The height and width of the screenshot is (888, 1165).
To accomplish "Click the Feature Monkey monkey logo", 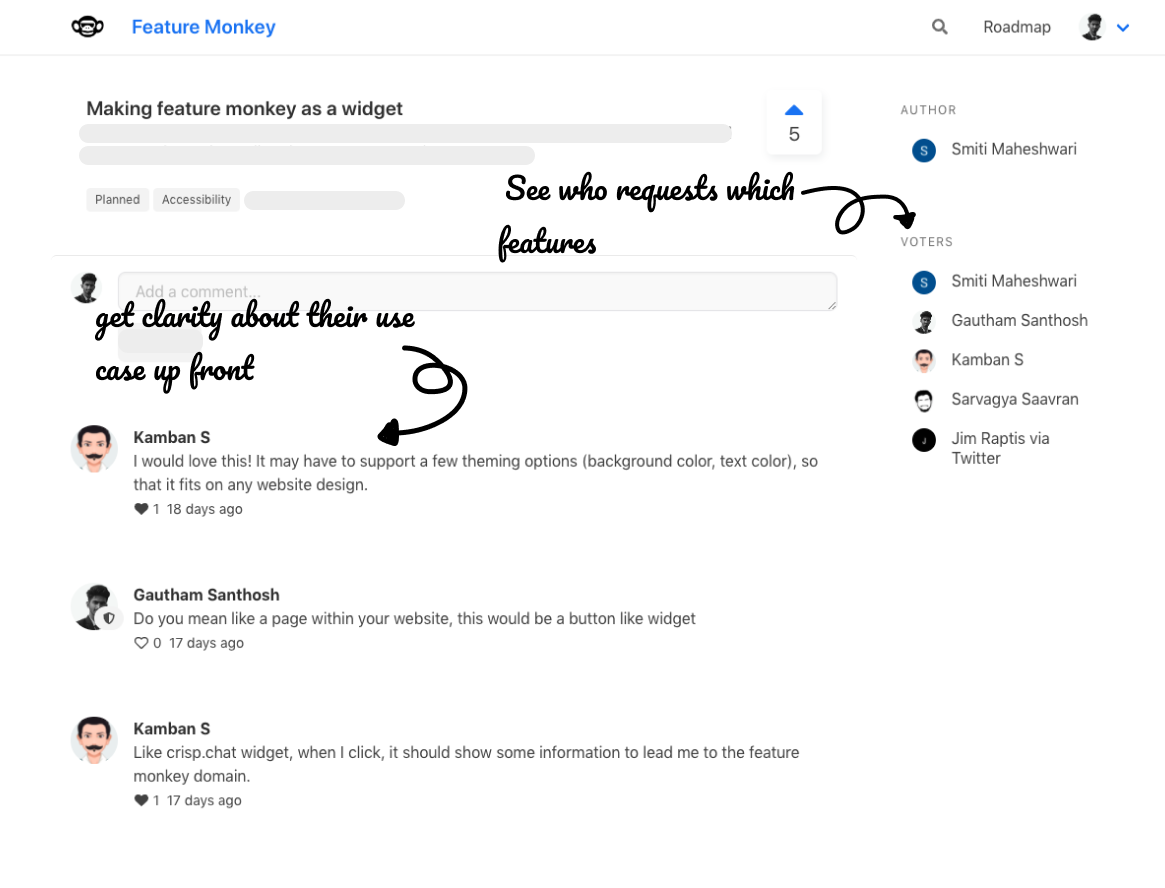I will point(88,27).
